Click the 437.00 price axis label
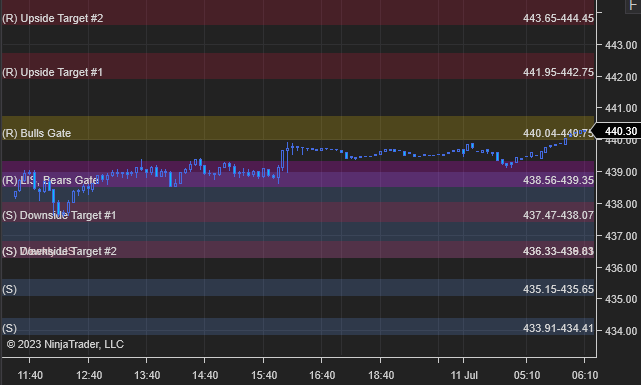The width and height of the screenshot is (641, 385). pos(621,236)
